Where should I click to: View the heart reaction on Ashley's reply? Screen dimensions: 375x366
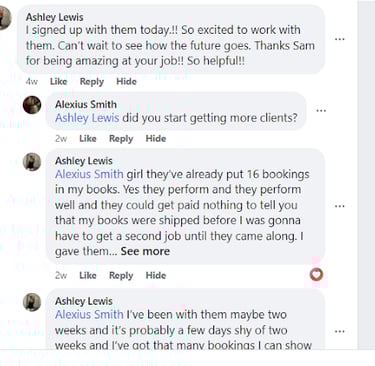click(x=316, y=275)
